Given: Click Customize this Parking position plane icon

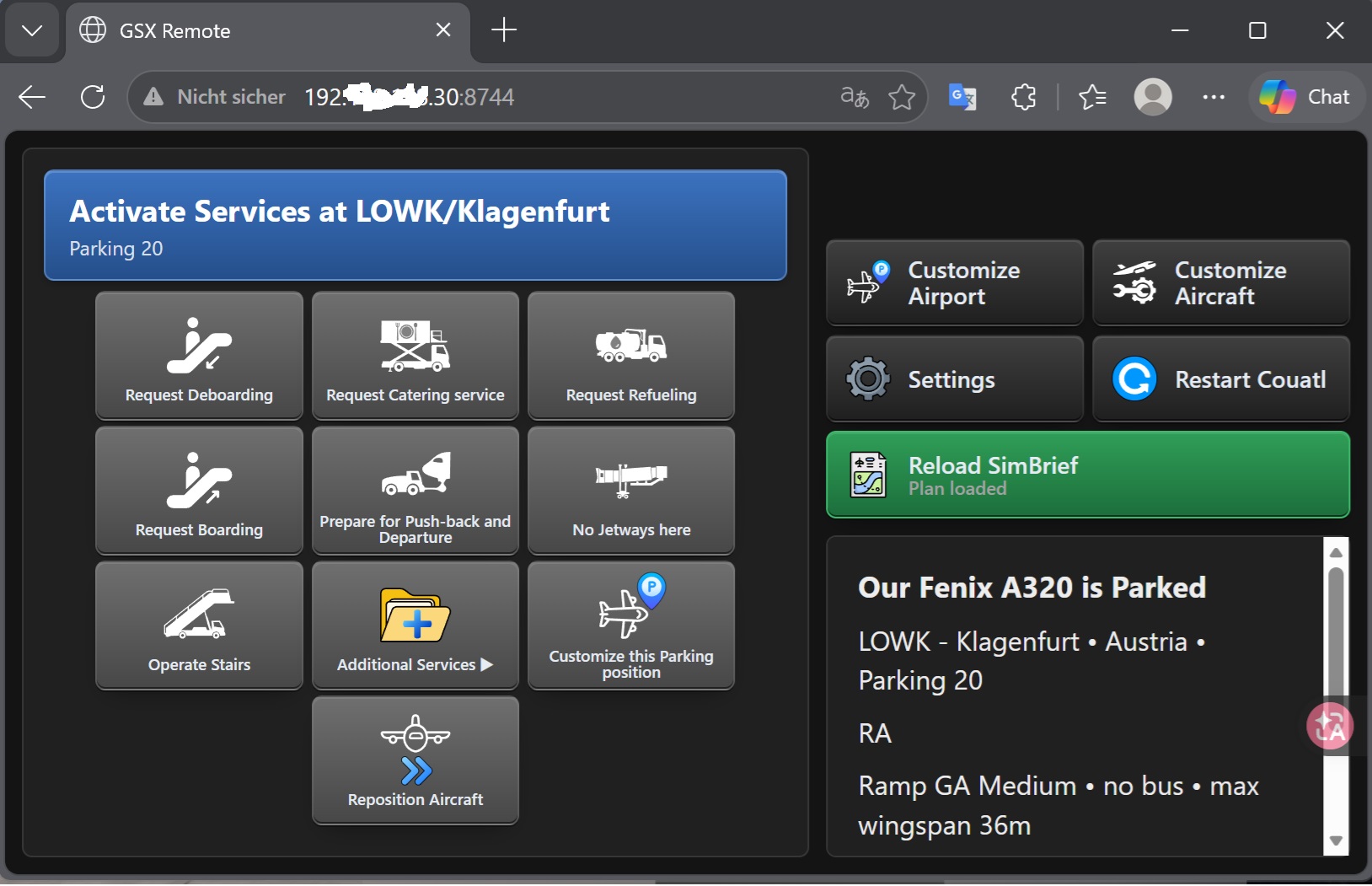Looking at the screenshot, I should pyautogui.click(x=631, y=605).
